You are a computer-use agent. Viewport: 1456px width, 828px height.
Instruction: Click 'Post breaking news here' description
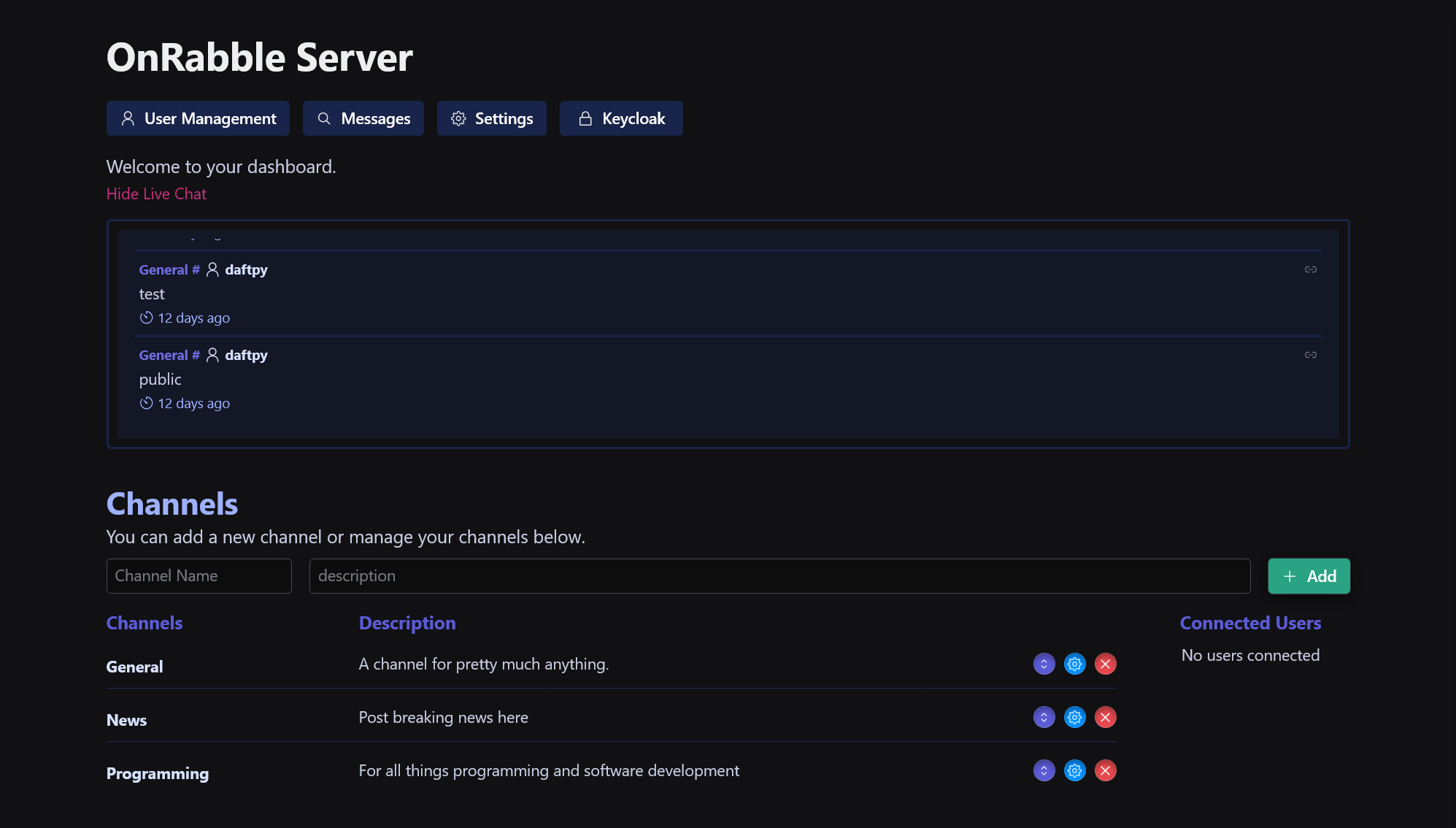pyautogui.click(x=444, y=717)
